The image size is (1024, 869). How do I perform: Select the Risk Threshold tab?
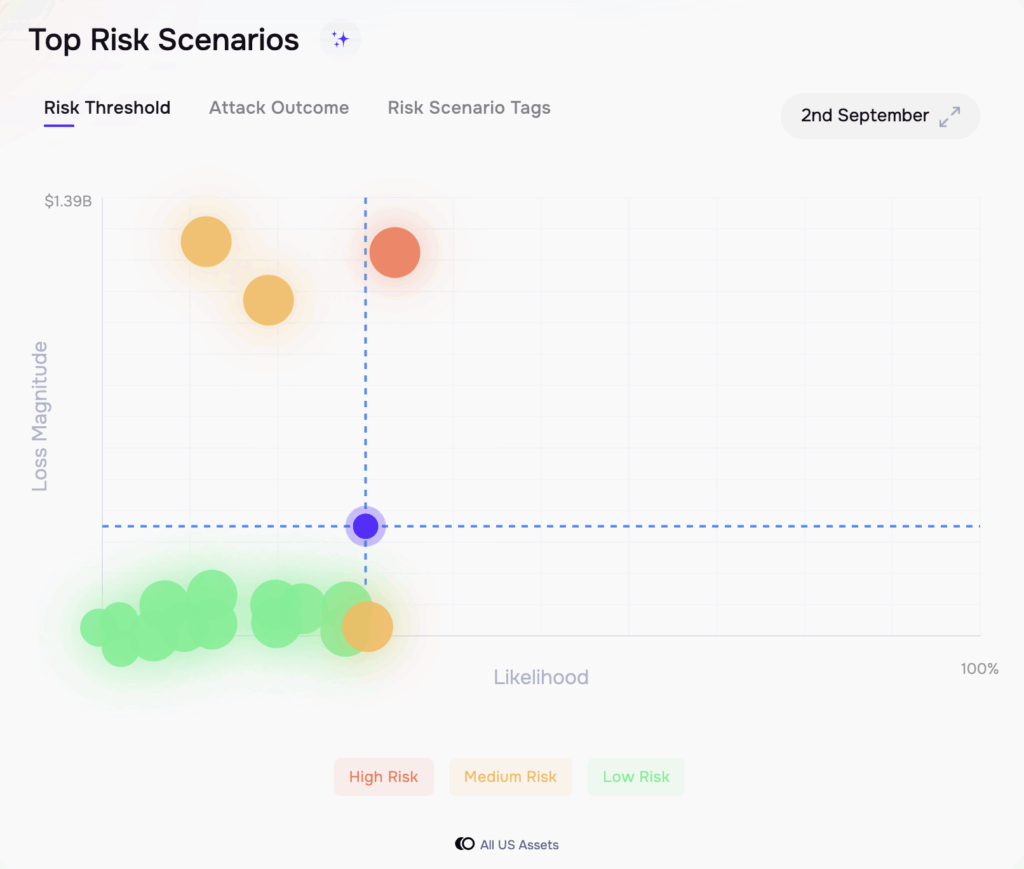click(x=107, y=108)
